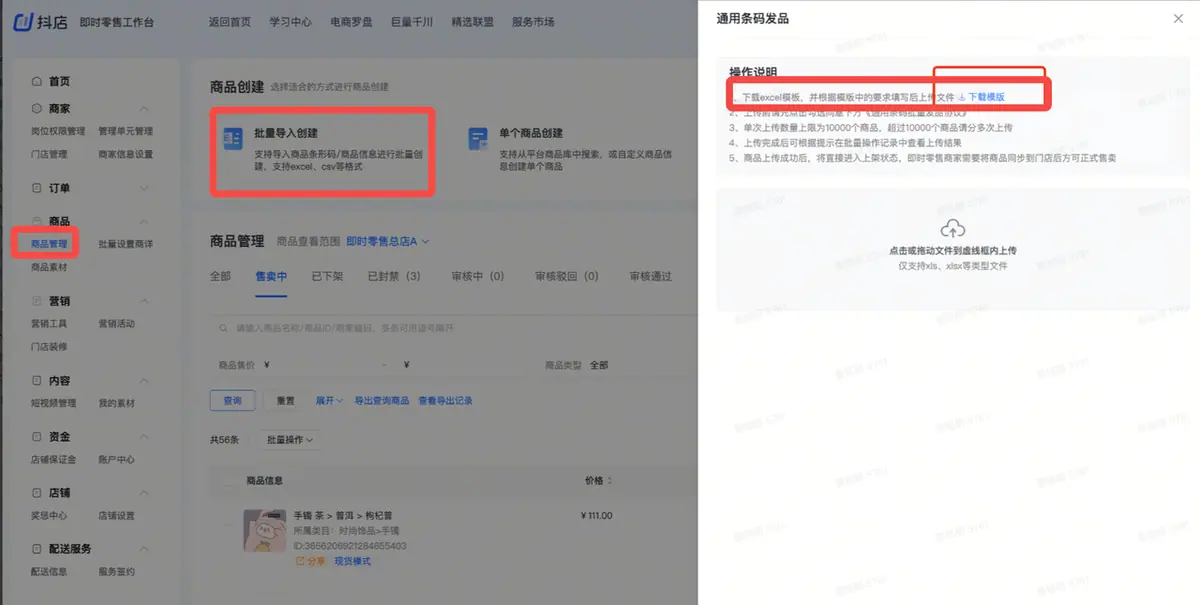Viewport: 1200px width, 605px height.
Task: Click the 重置 reset button
Action: [x=286, y=400]
